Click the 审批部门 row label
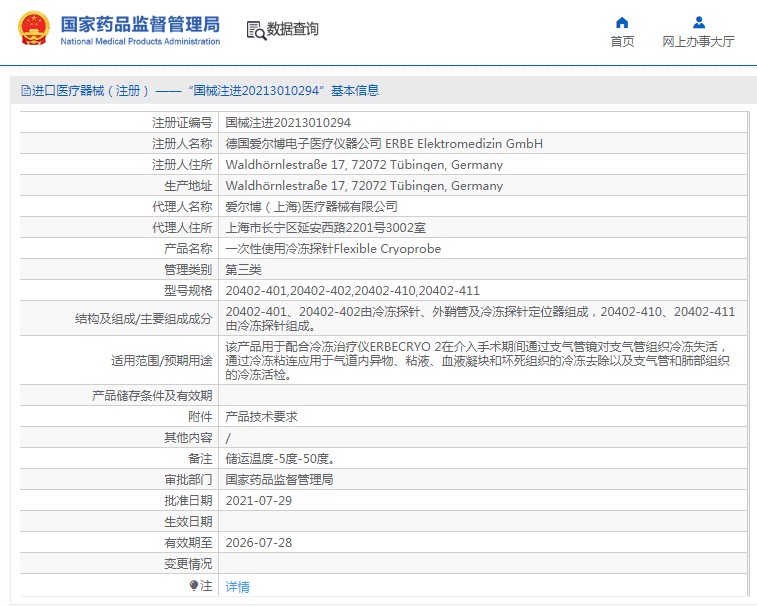This screenshot has width=757, height=606. 188,480
